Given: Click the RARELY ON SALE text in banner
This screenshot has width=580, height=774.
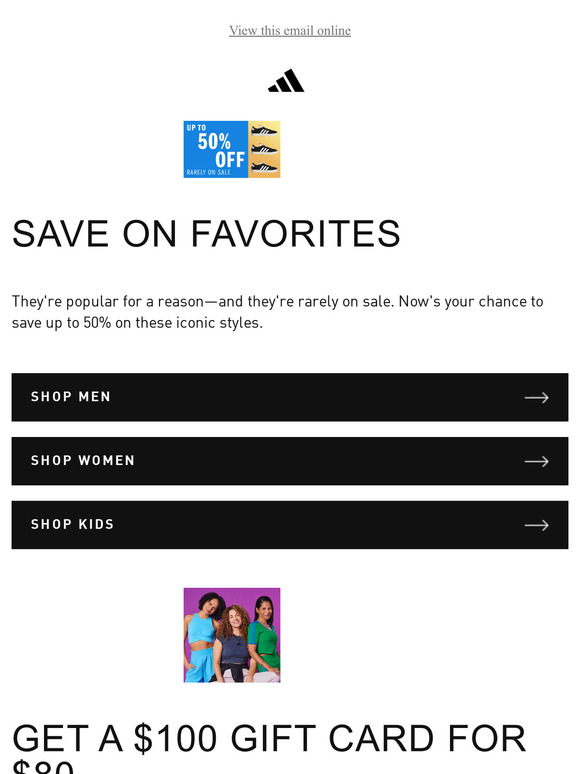Looking at the screenshot, I should [x=208, y=172].
